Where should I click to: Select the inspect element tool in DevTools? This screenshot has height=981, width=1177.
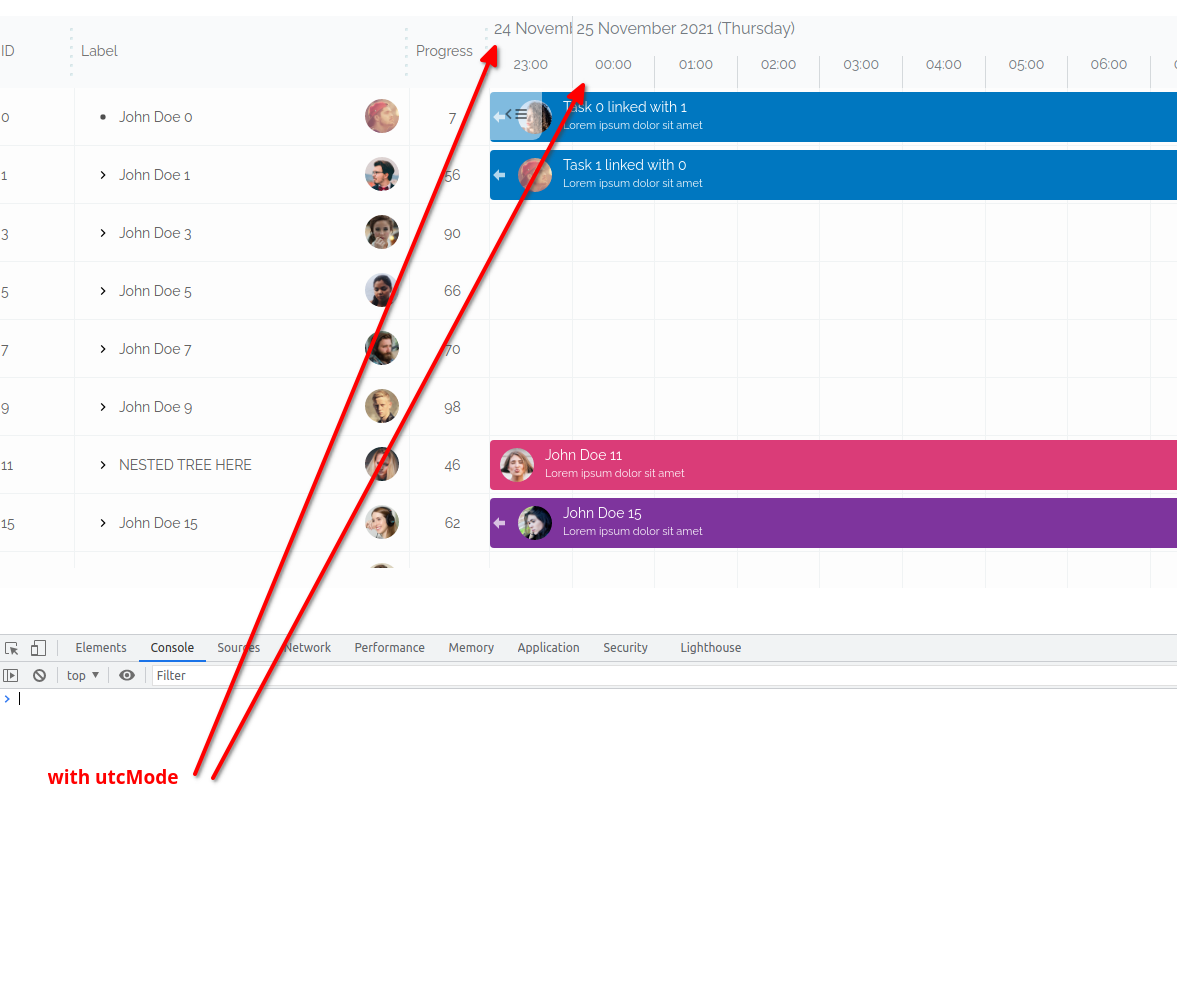click(x=12, y=647)
